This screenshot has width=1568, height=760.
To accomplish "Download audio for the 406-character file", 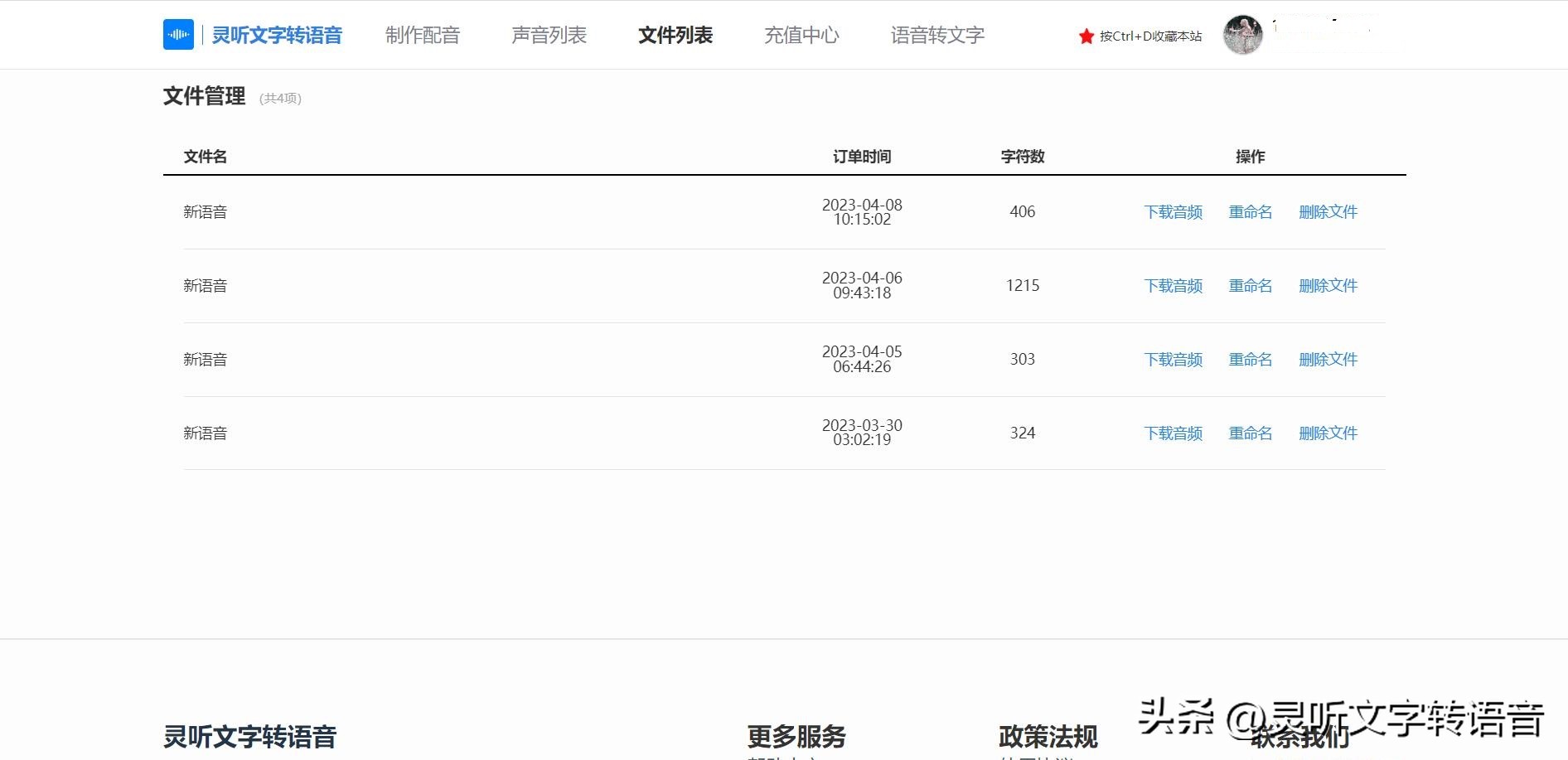I will (x=1173, y=212).
